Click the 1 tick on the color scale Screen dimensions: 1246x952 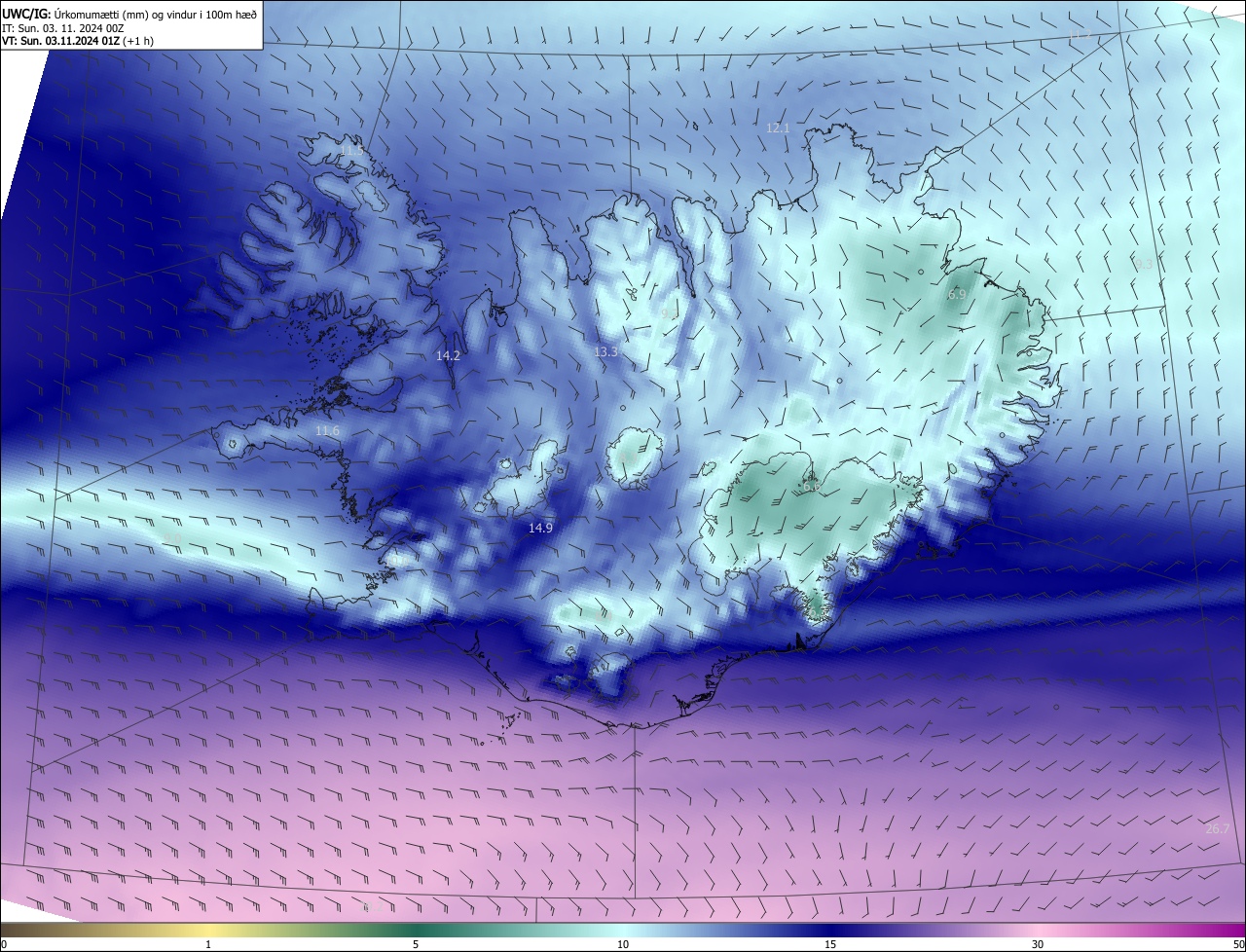[x=208, y=944]
